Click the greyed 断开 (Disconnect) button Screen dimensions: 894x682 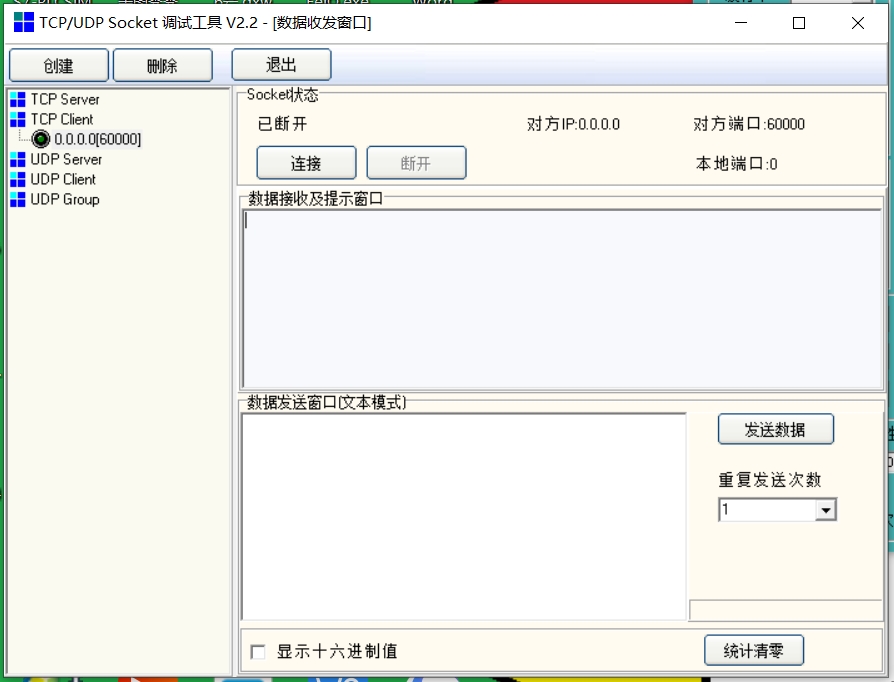416,163
